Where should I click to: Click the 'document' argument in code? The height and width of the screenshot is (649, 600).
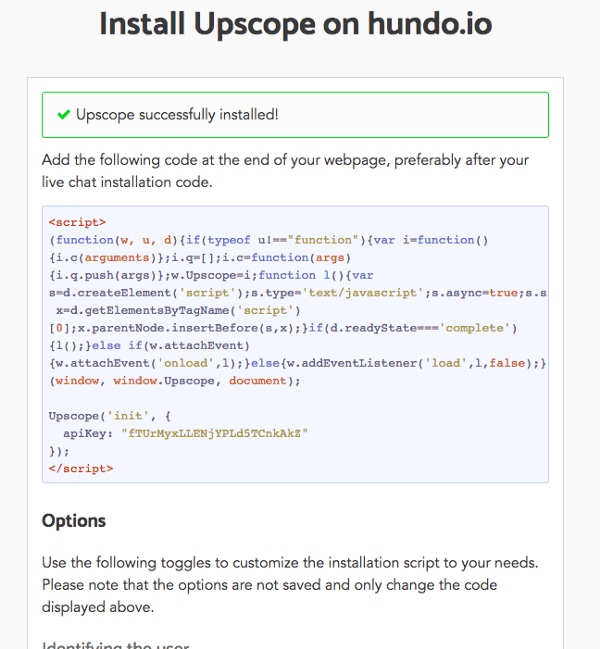click(x=258, y=380)
